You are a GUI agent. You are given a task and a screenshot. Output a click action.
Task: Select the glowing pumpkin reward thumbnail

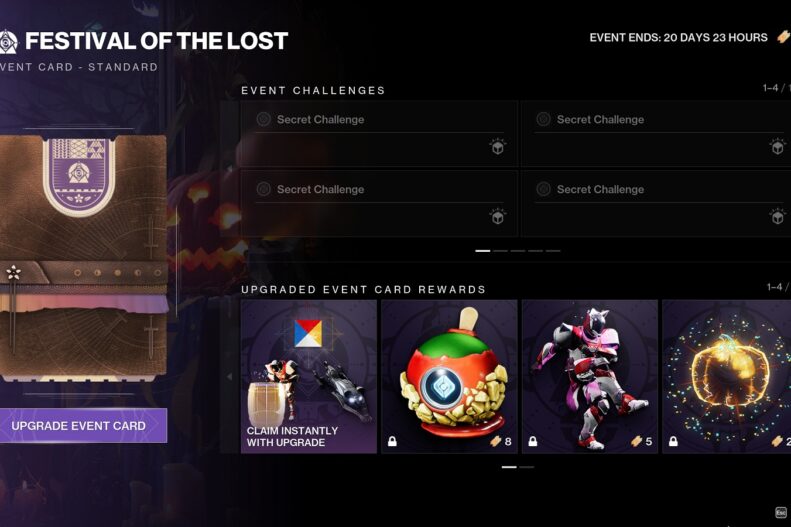pyautogui.click(x=726, y=377)
